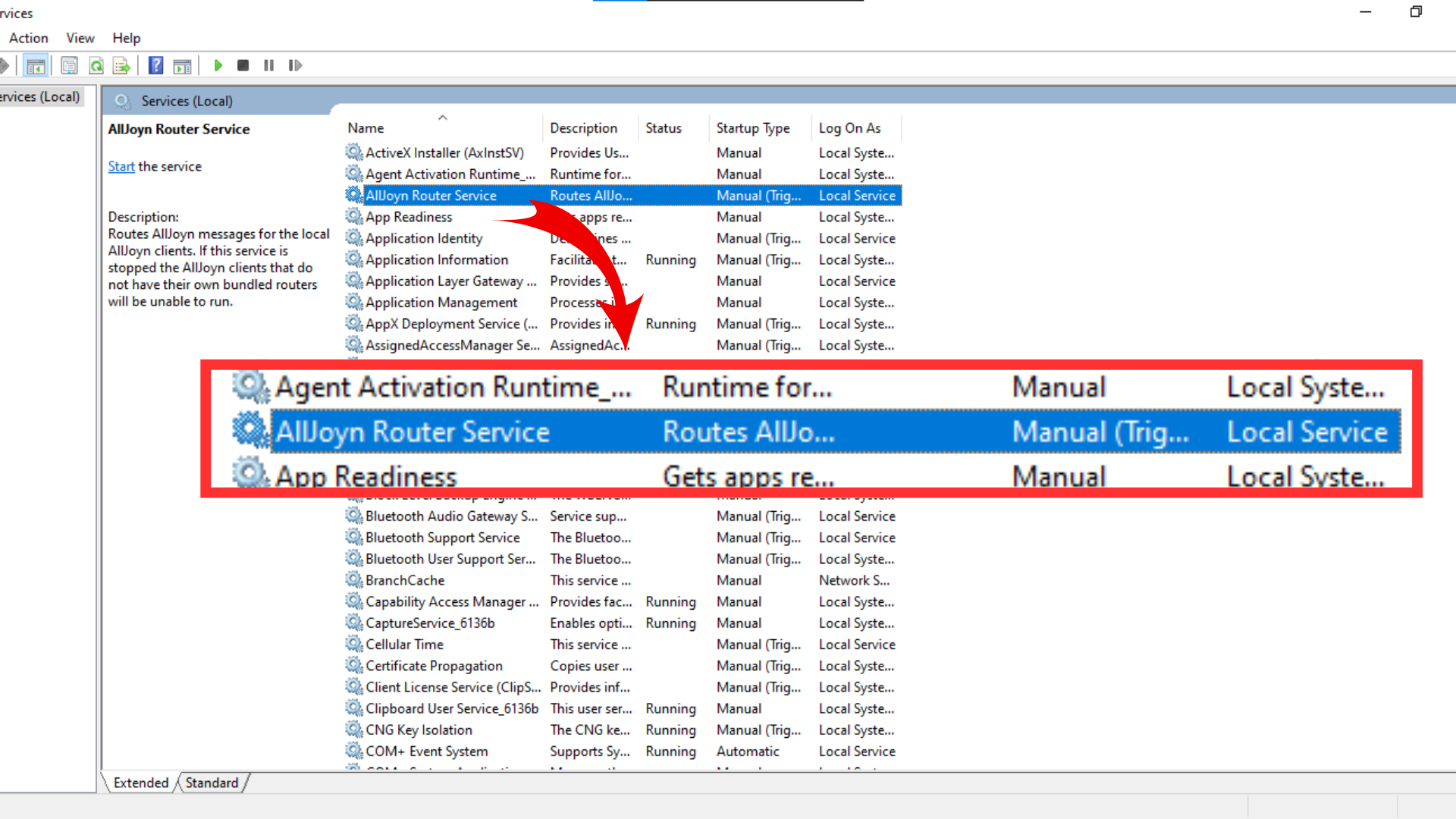Click the green Refresh toolbar icon
This screenshot has width=1456, height=819.
click(x=96, y=66)
